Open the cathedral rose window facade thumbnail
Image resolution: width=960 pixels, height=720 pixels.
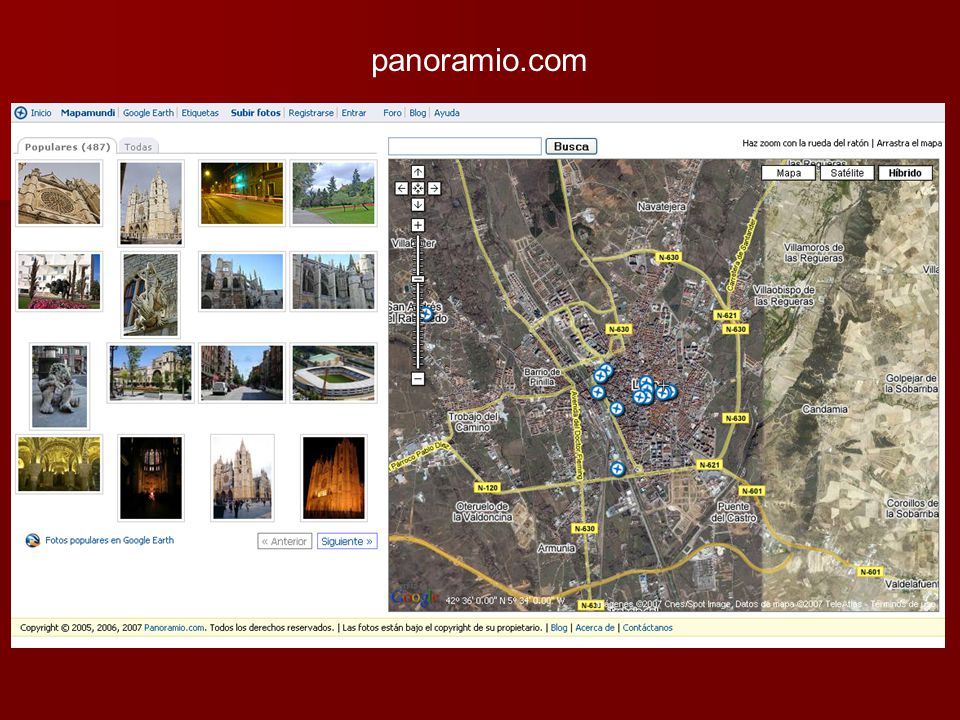click(59, 193)
